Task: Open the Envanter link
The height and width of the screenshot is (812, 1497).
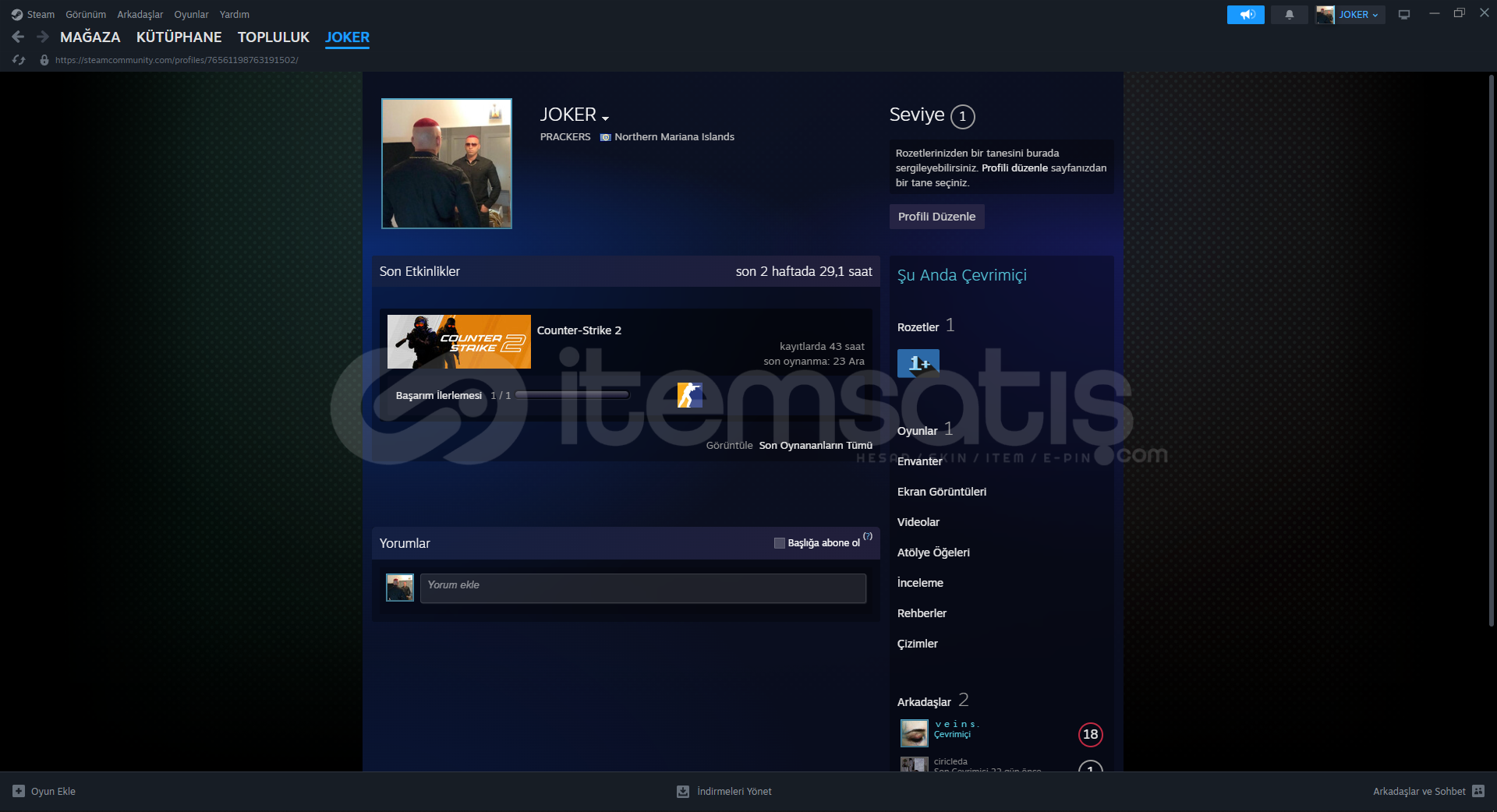Action: pyautogui.click(x=919, y=461)
